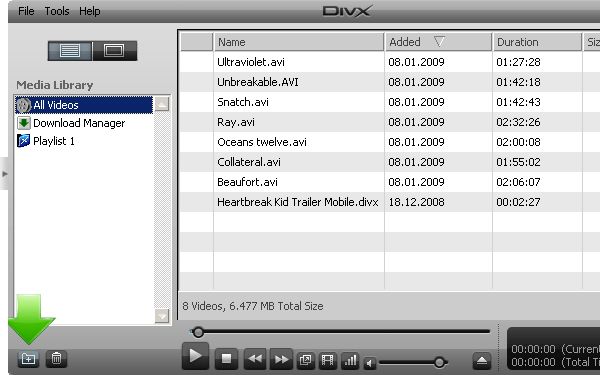Delete item with trash button
This screenshot has width=600, height=375.
pyautogui.click(x=56, y=359)
